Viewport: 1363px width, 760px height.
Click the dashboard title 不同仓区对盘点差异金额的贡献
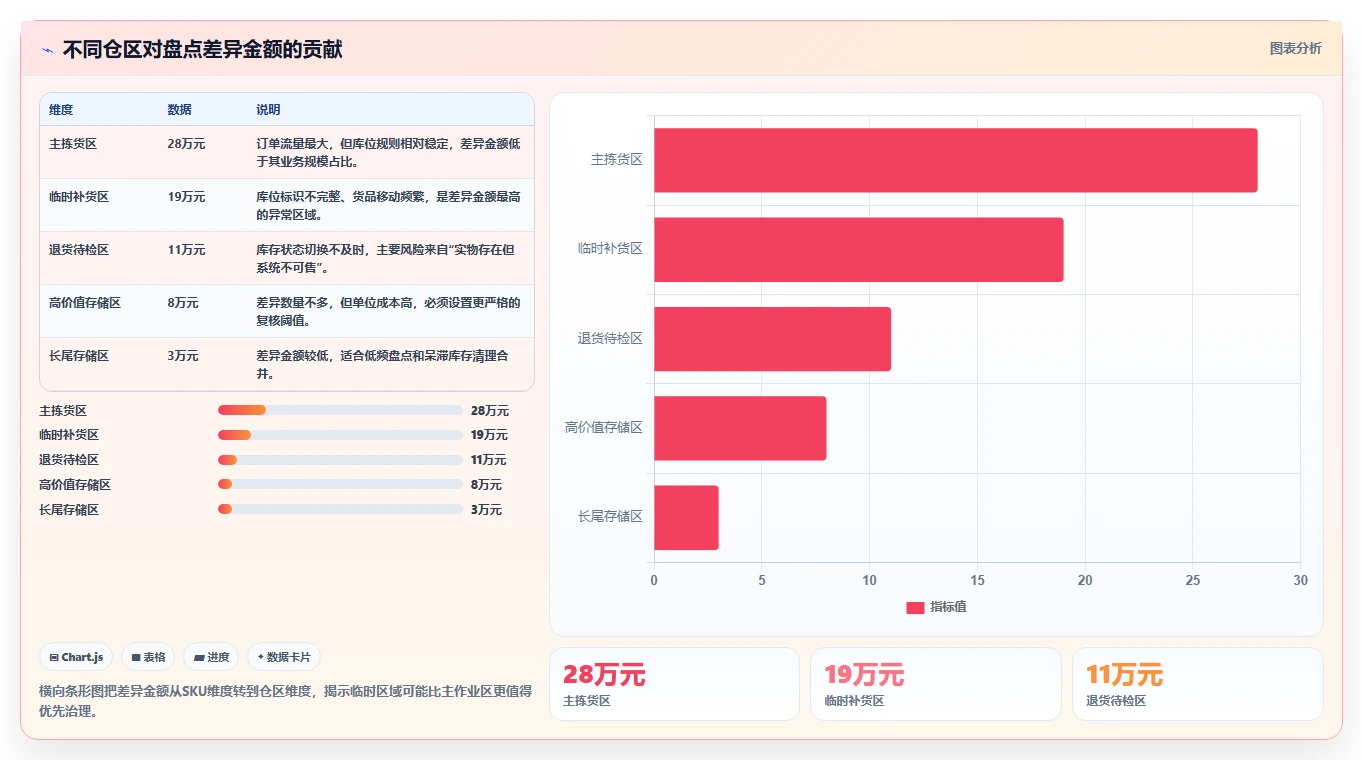203,49
